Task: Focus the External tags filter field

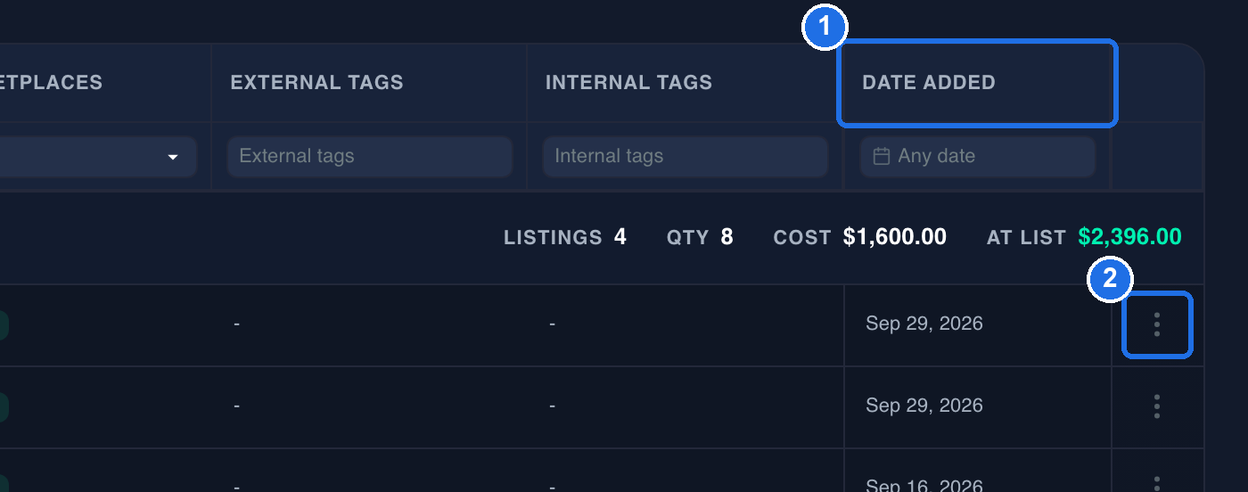Action: click(x=370, y=156)
